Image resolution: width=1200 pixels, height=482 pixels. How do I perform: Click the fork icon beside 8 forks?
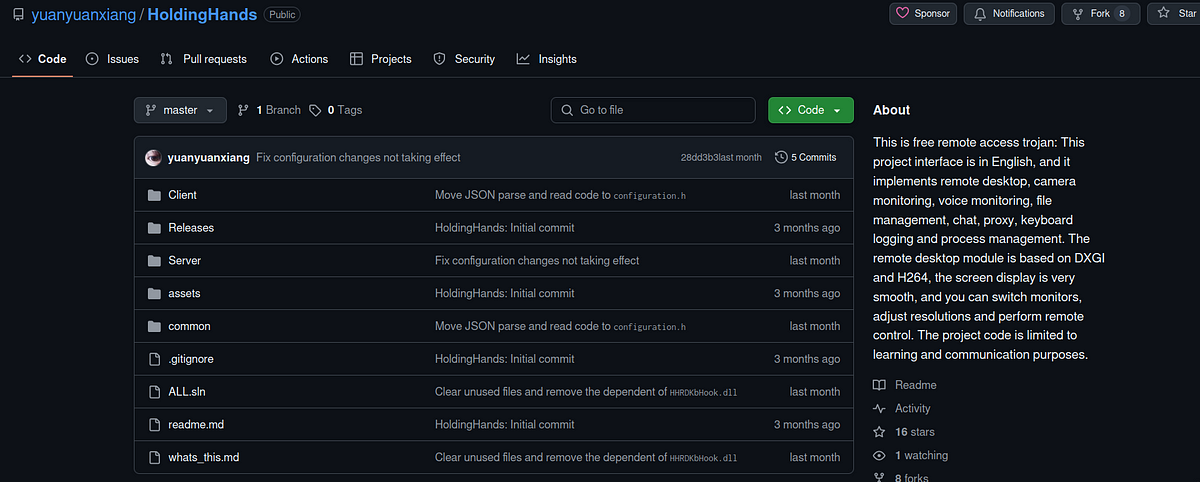coord(879,477)
